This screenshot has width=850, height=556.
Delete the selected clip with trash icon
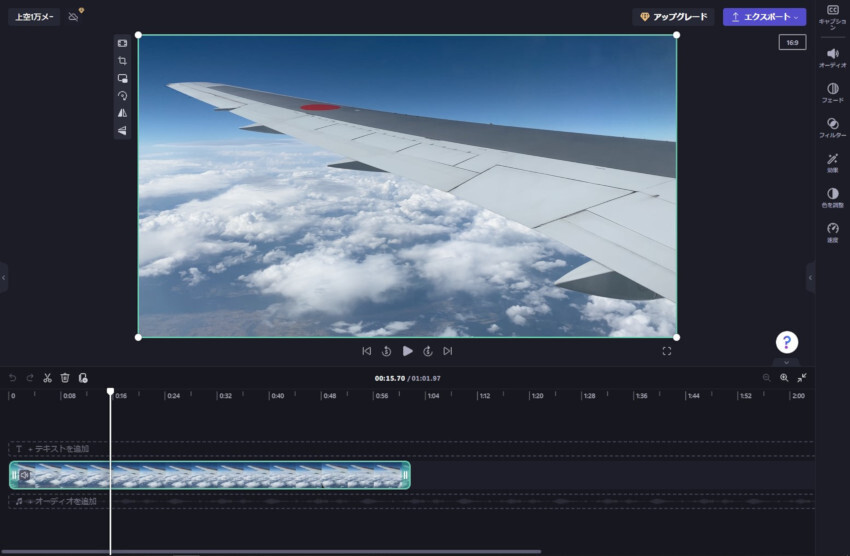click(x=65, y=378)
